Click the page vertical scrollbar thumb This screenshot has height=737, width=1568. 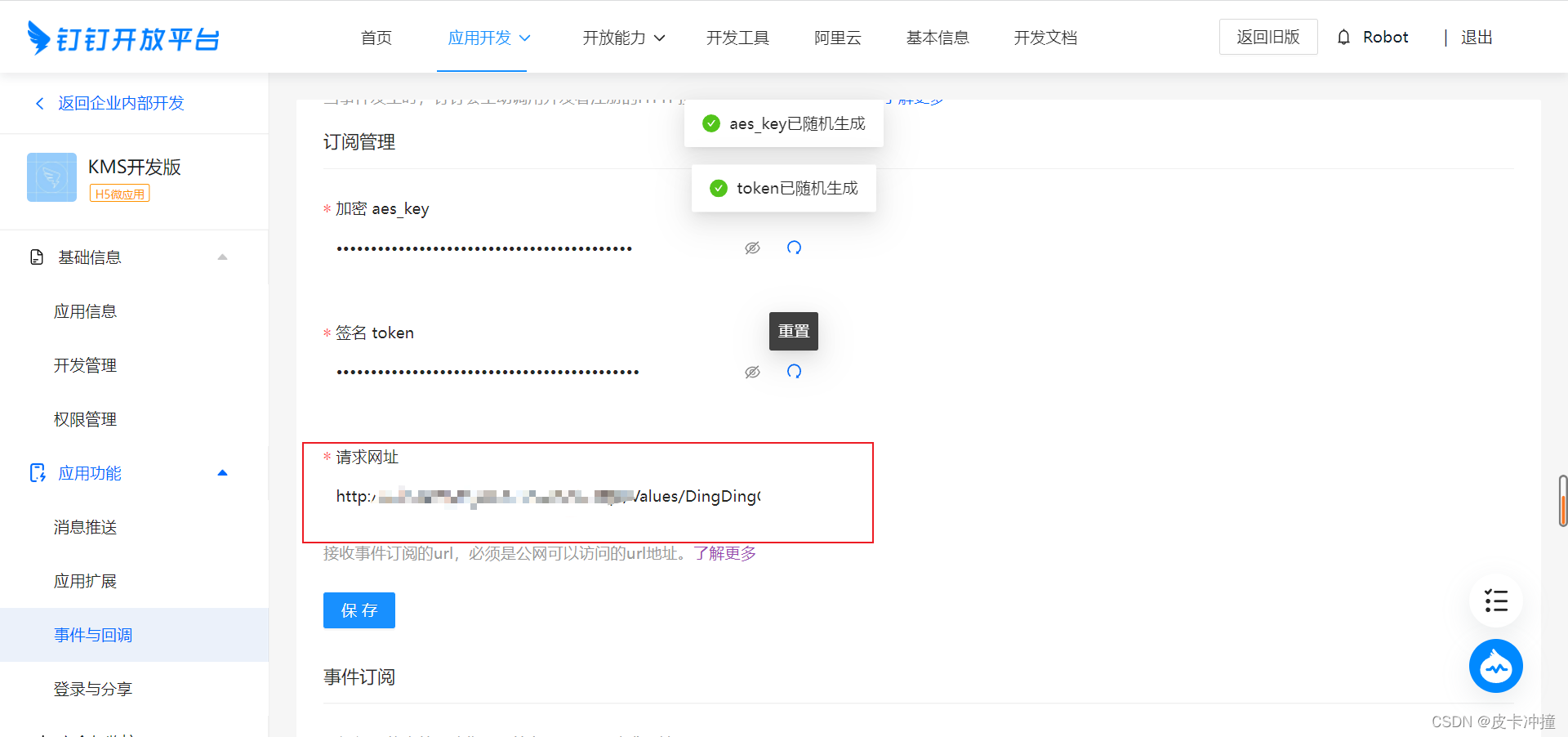click(x=1563, y=501)
